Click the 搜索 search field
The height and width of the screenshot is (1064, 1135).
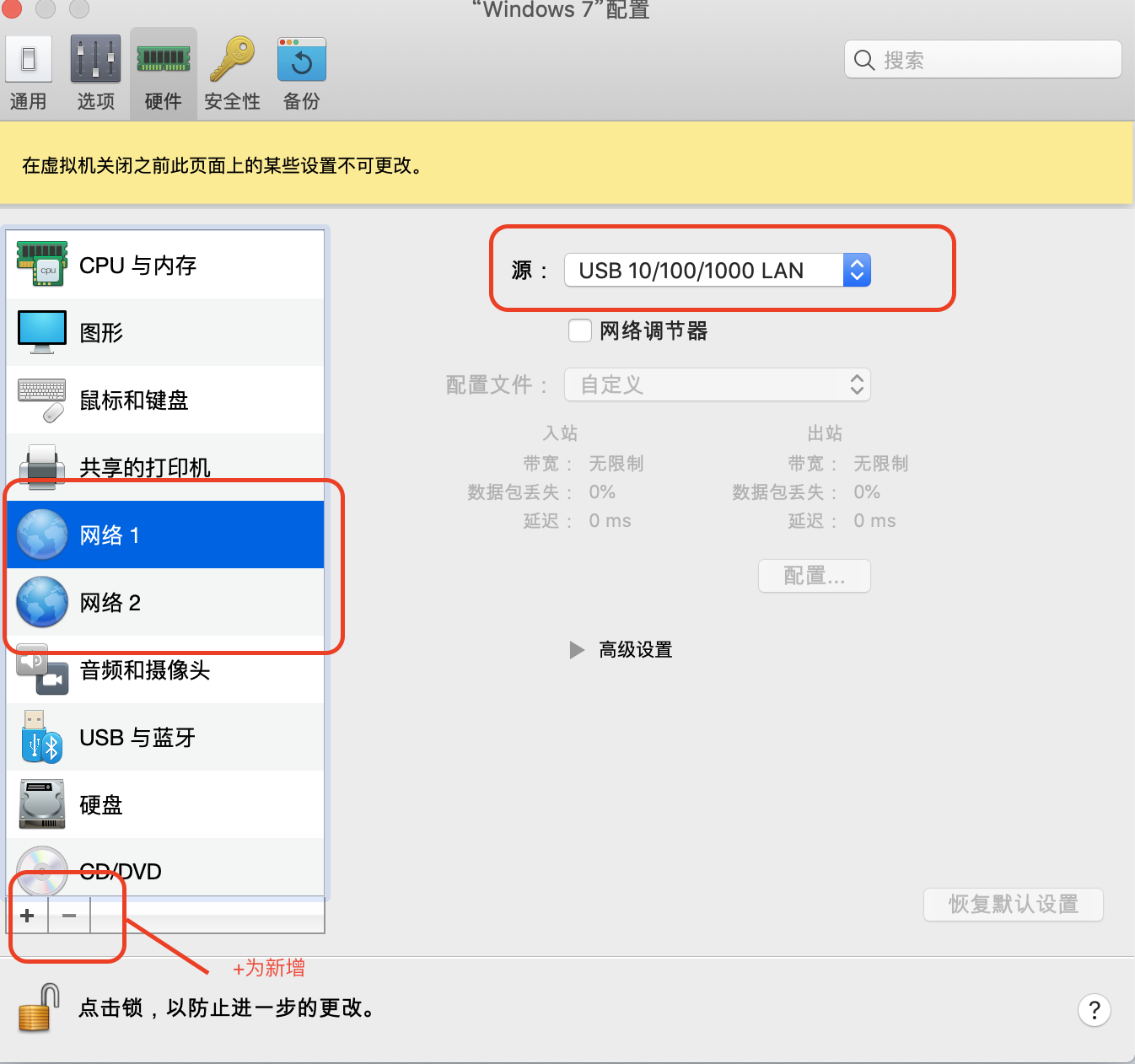coord(983,60)
